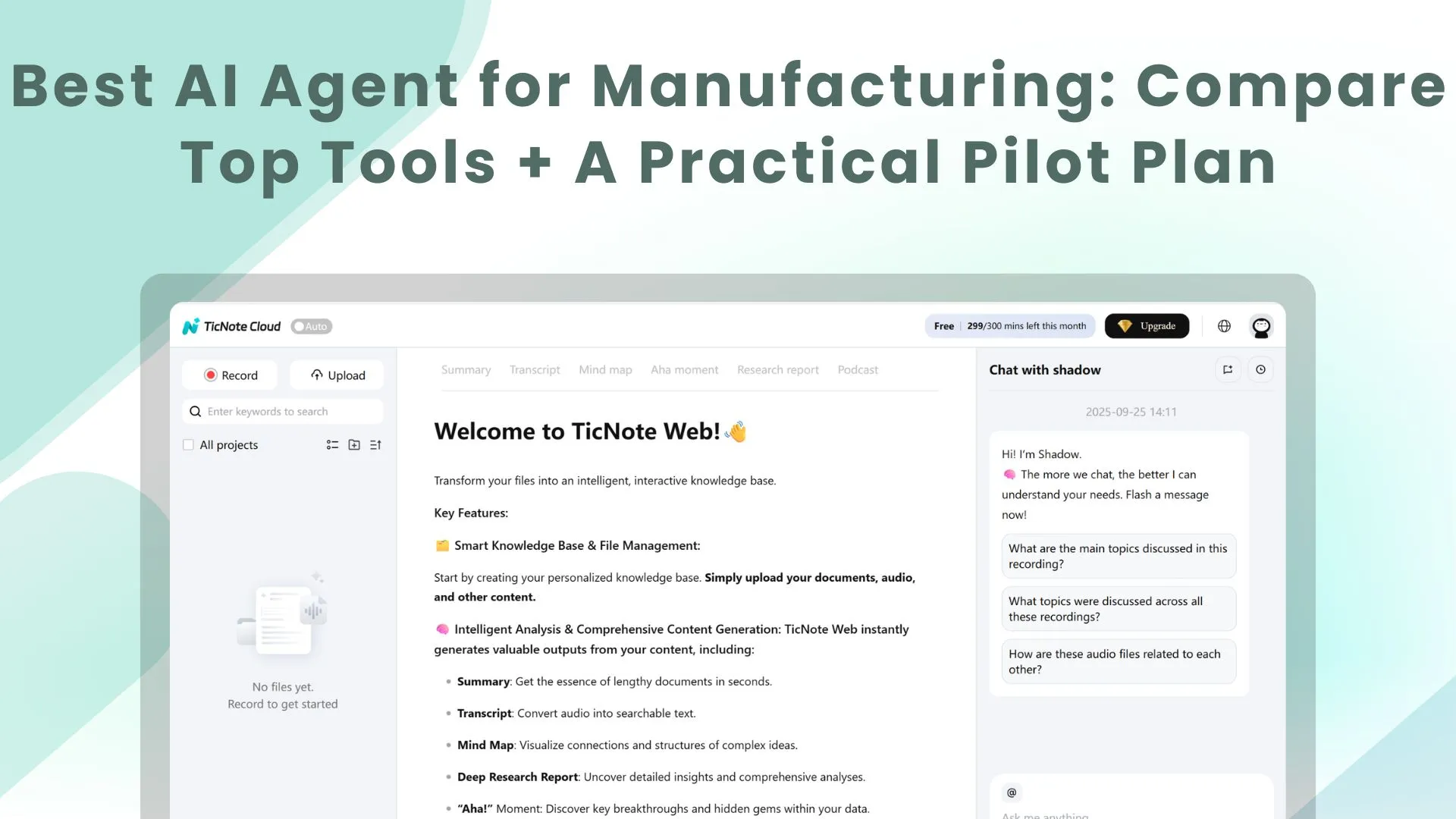Click the 'No files yet.' text
Screen dimensions: 1456x819
coord(283,687)
